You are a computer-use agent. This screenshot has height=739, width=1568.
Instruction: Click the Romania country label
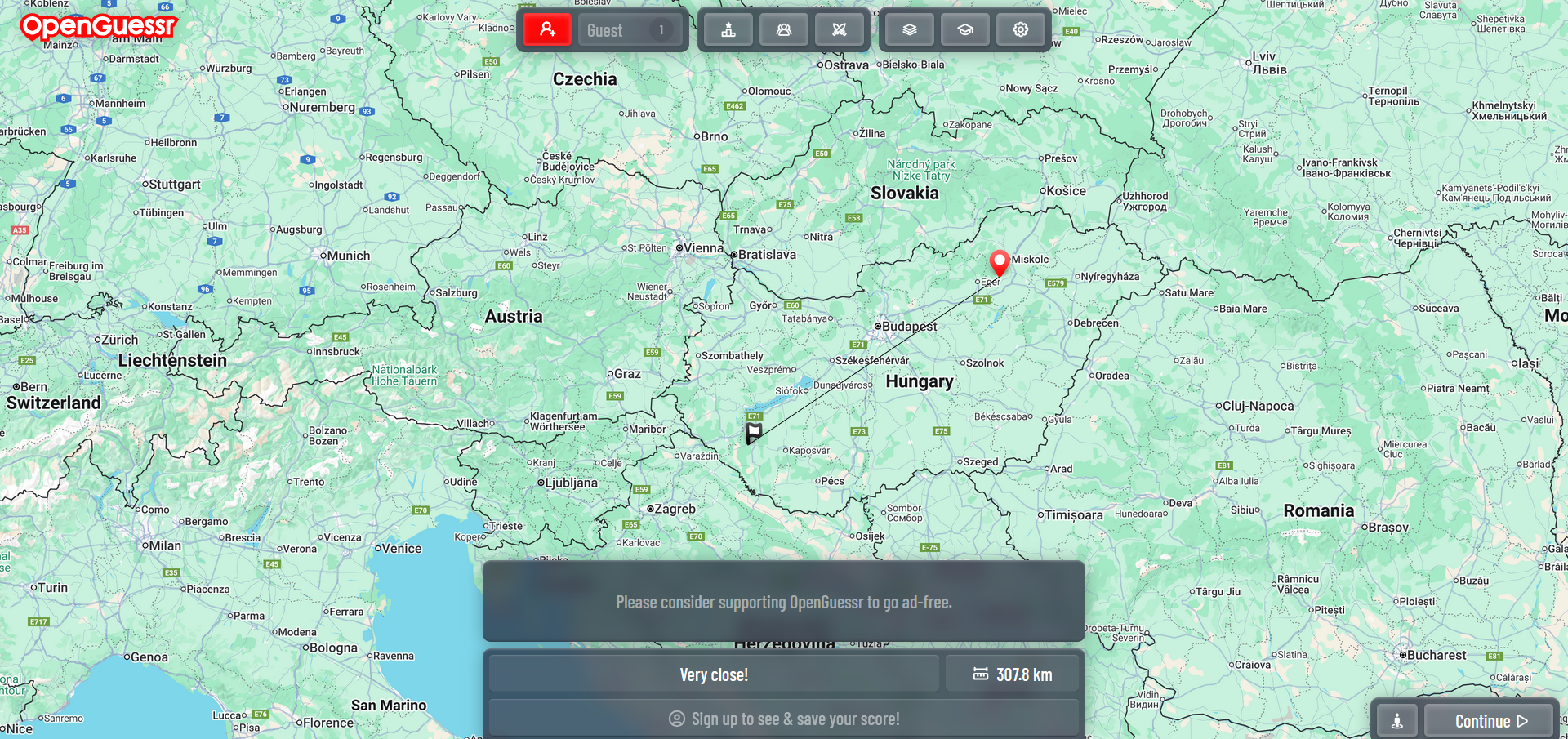[x=1319, y=511]
